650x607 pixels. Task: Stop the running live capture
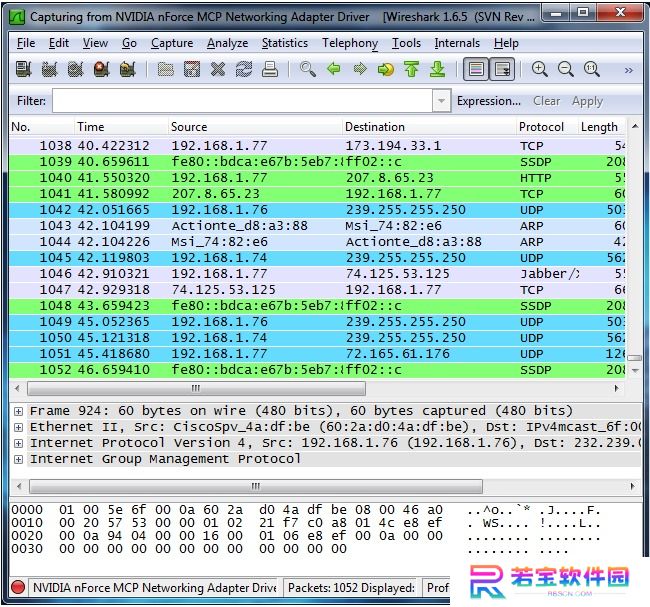coord(102,69)
